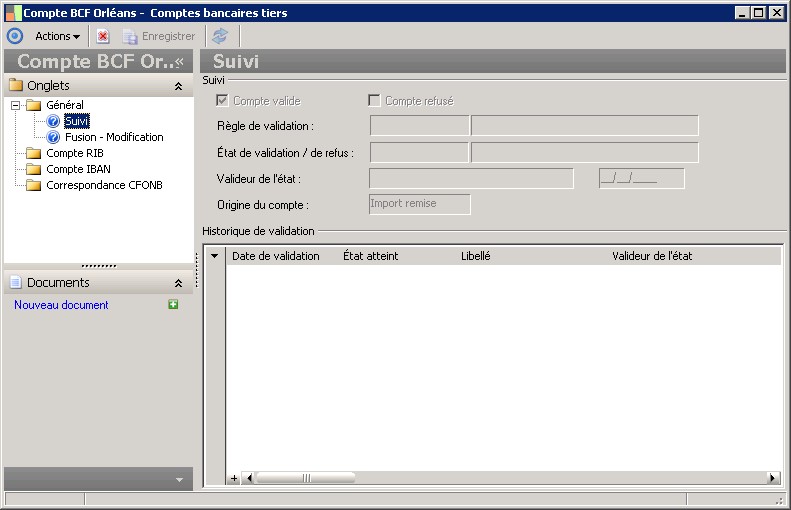The height and width of the screenshot is (510, 791).
Task: Collapse the Documents section
Action: click(178, 283)
